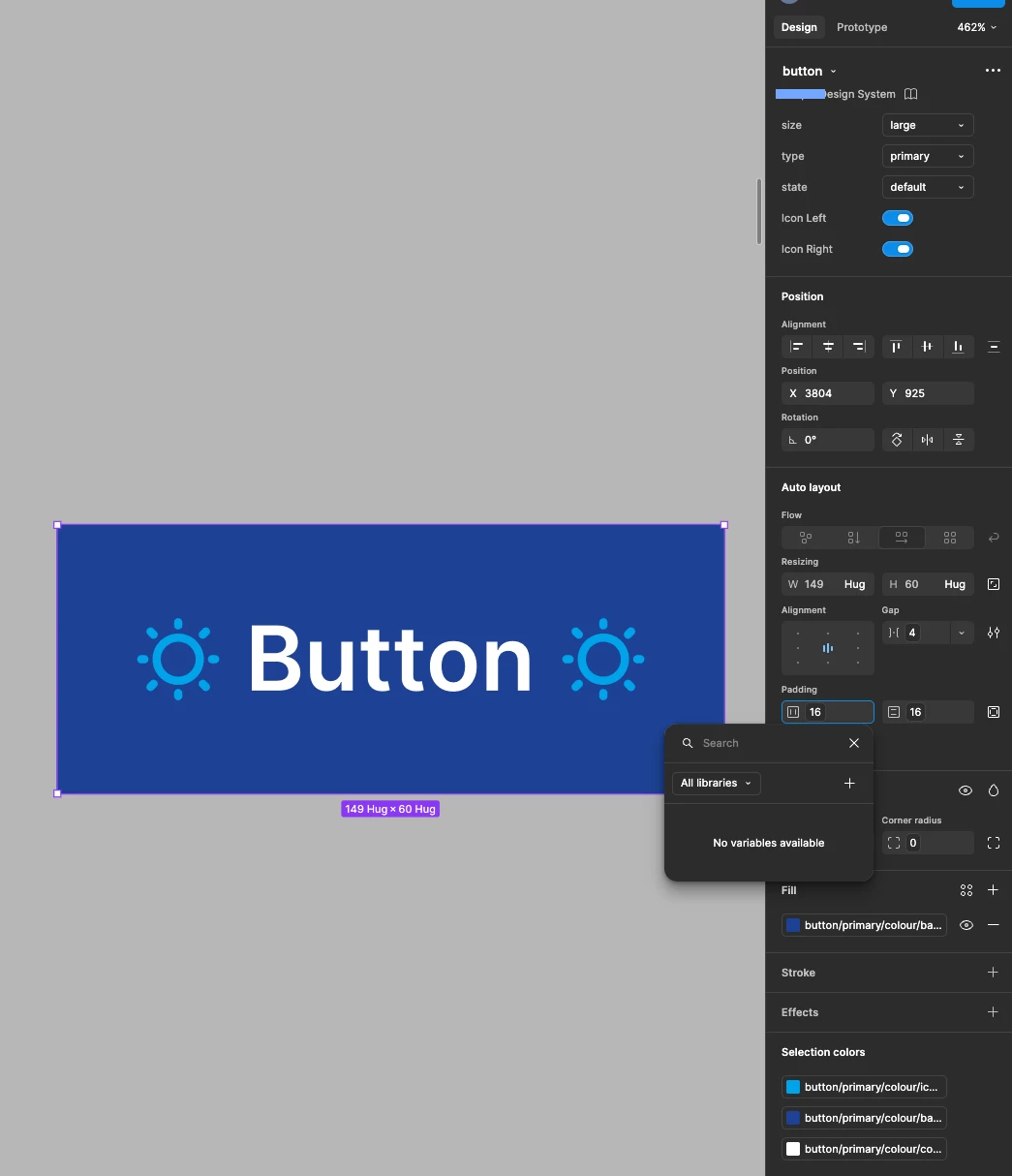Flip vertical icon

[x=959, y=440]
